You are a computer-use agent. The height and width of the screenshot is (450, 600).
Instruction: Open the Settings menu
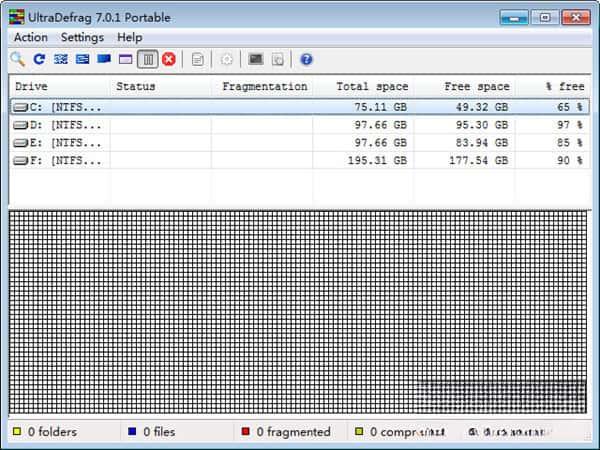point(82,38)
